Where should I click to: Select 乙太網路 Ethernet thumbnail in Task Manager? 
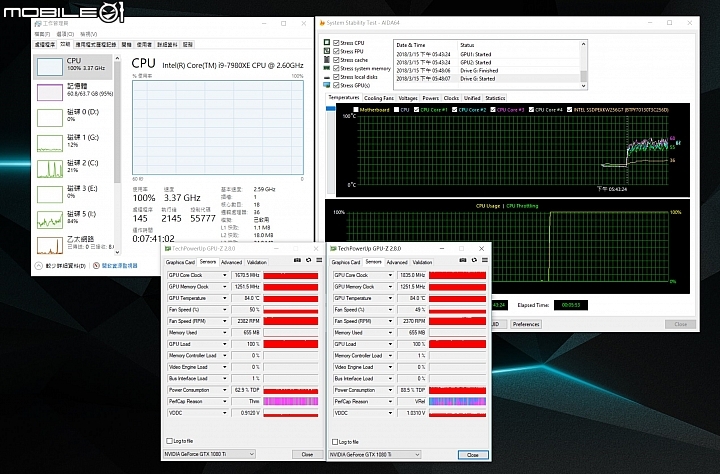click(x=50, y=245)
